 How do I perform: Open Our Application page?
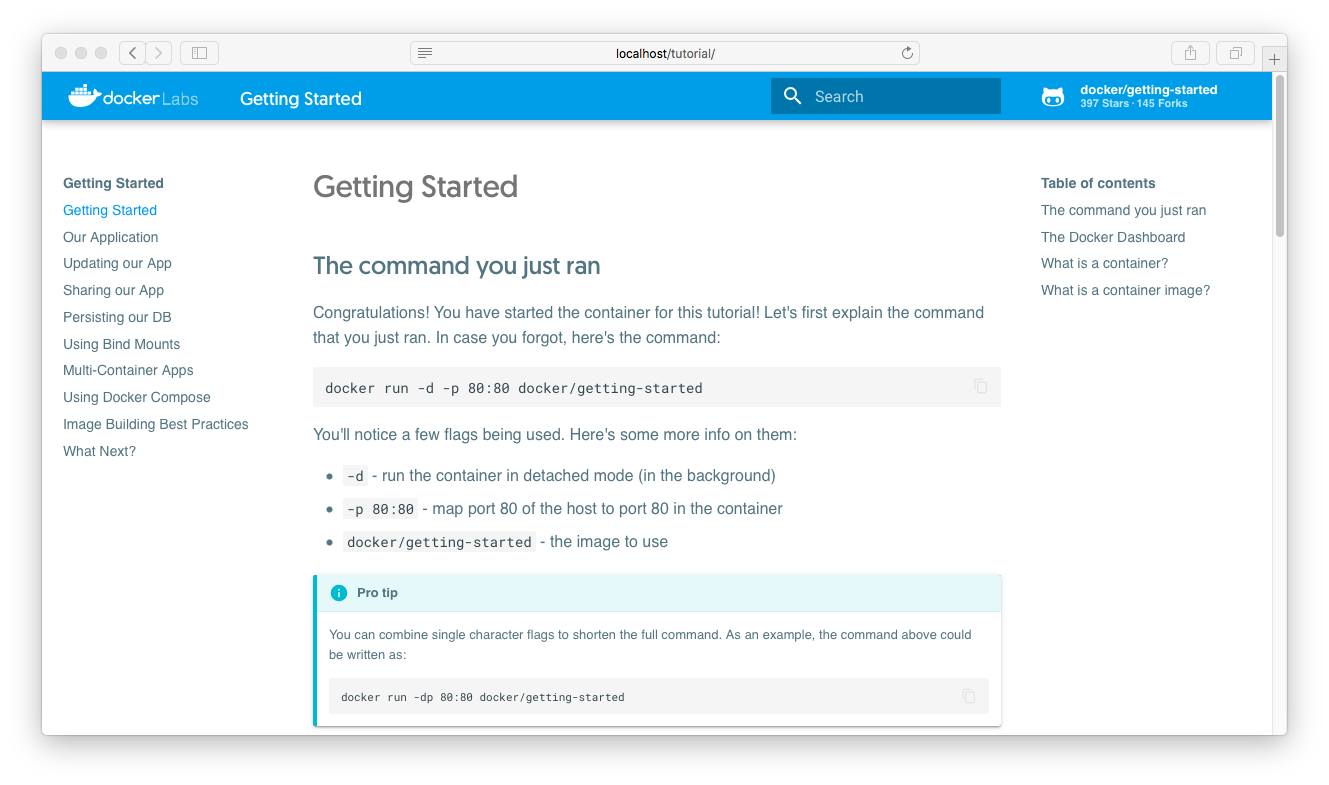(x=111, y=237)
